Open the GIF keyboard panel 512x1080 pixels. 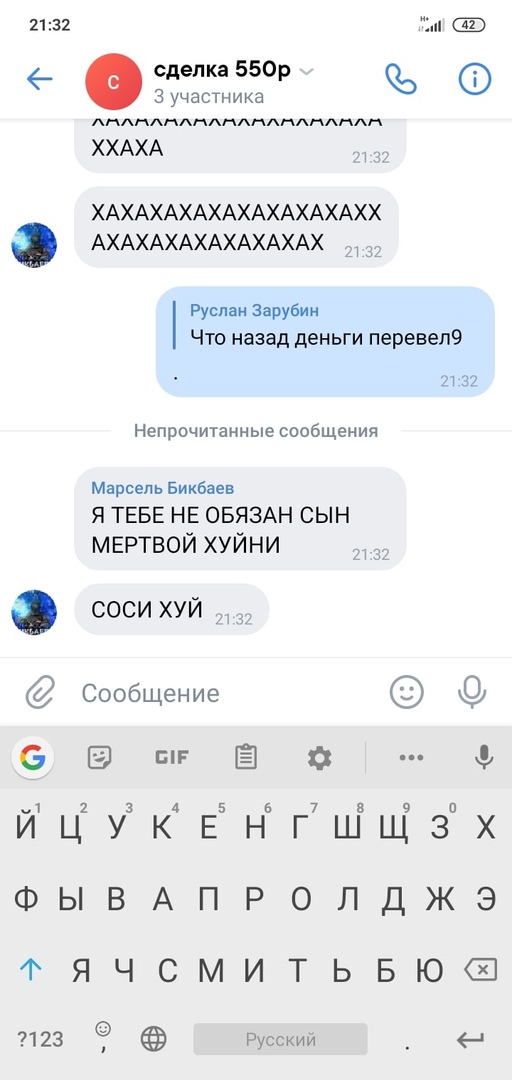172,758
